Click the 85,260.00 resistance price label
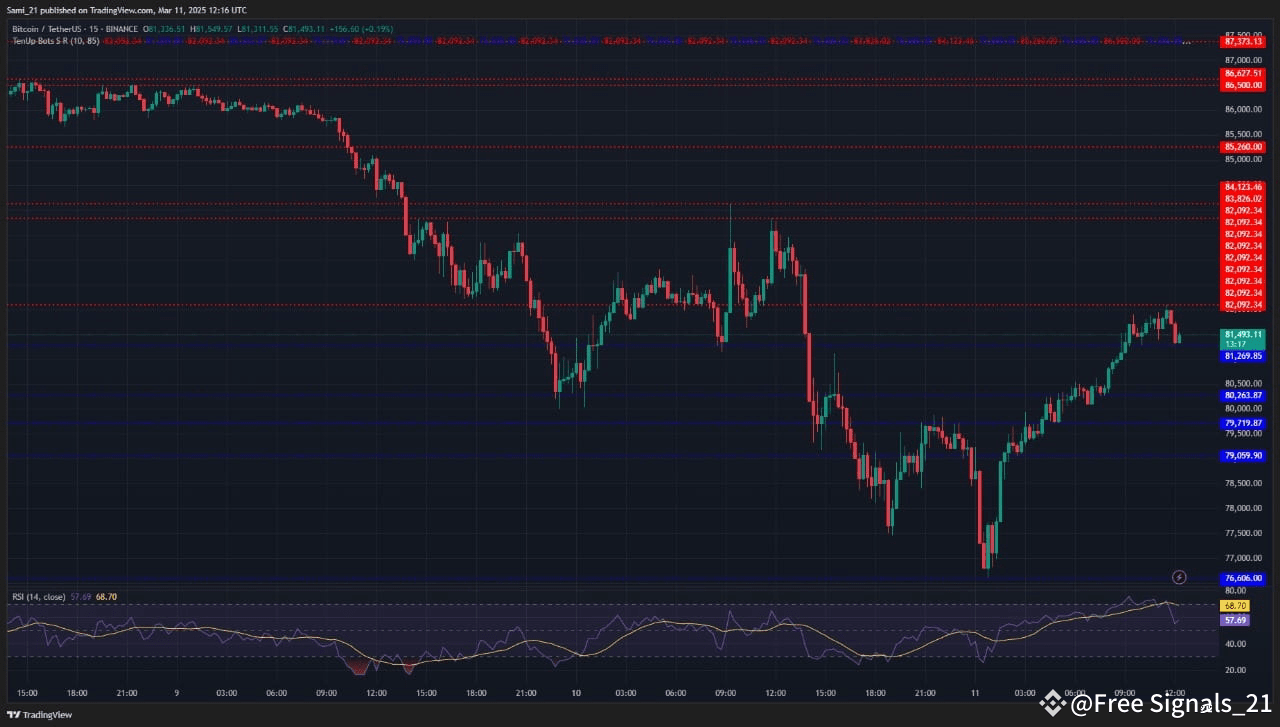 pos(1243,147)
